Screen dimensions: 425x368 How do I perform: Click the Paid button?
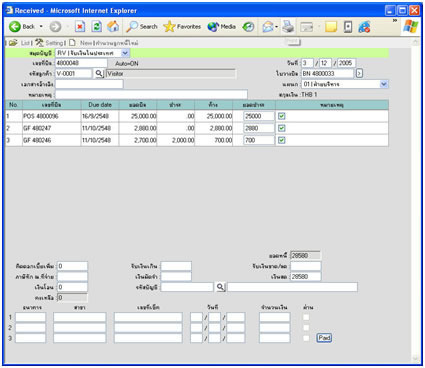pos(324,338)
